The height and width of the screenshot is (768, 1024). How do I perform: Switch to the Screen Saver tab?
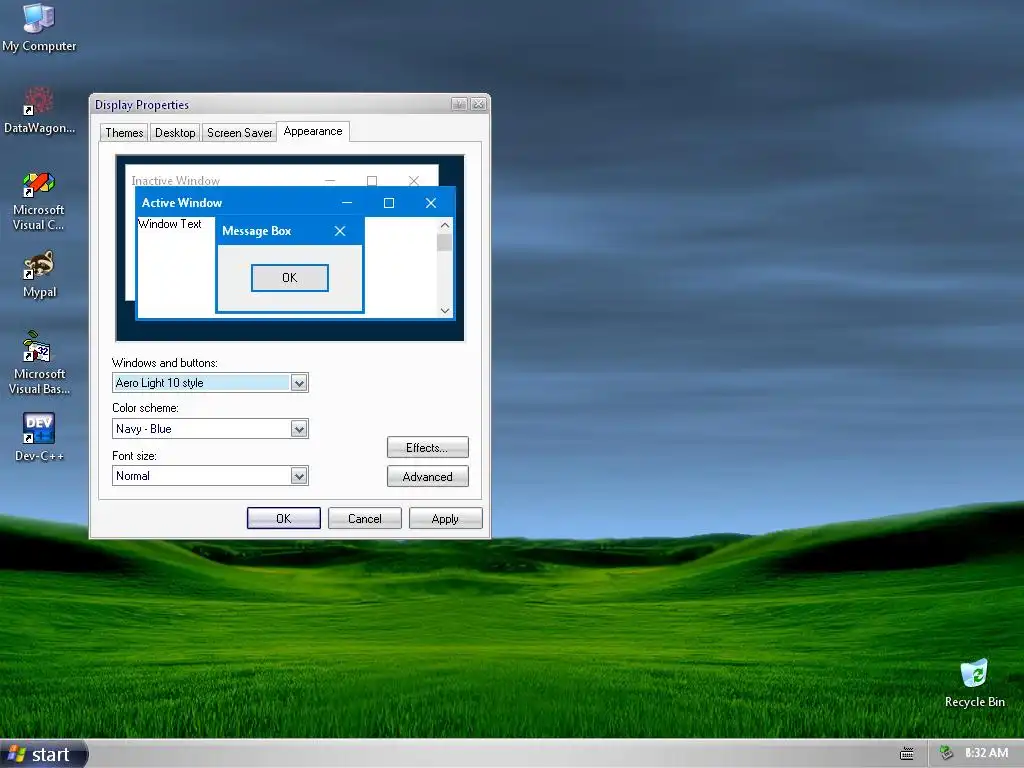point(239,133)
